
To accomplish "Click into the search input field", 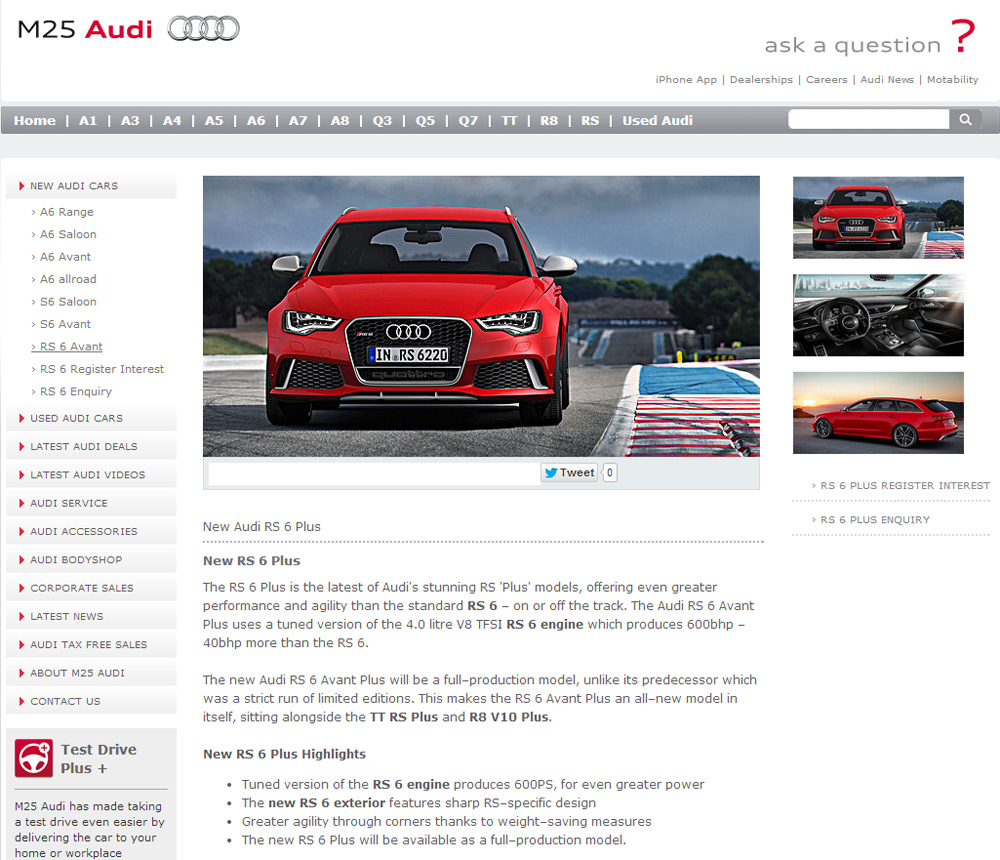I will pos(868,120).
